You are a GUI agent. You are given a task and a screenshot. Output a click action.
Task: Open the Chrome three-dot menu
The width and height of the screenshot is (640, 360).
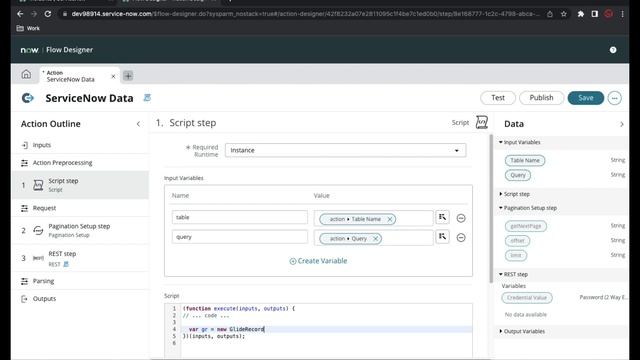tap(622, 14)
